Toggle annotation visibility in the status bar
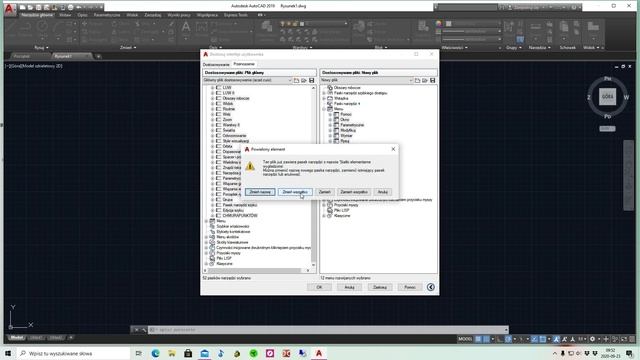 pyautogui.click(x=556, y=339)
